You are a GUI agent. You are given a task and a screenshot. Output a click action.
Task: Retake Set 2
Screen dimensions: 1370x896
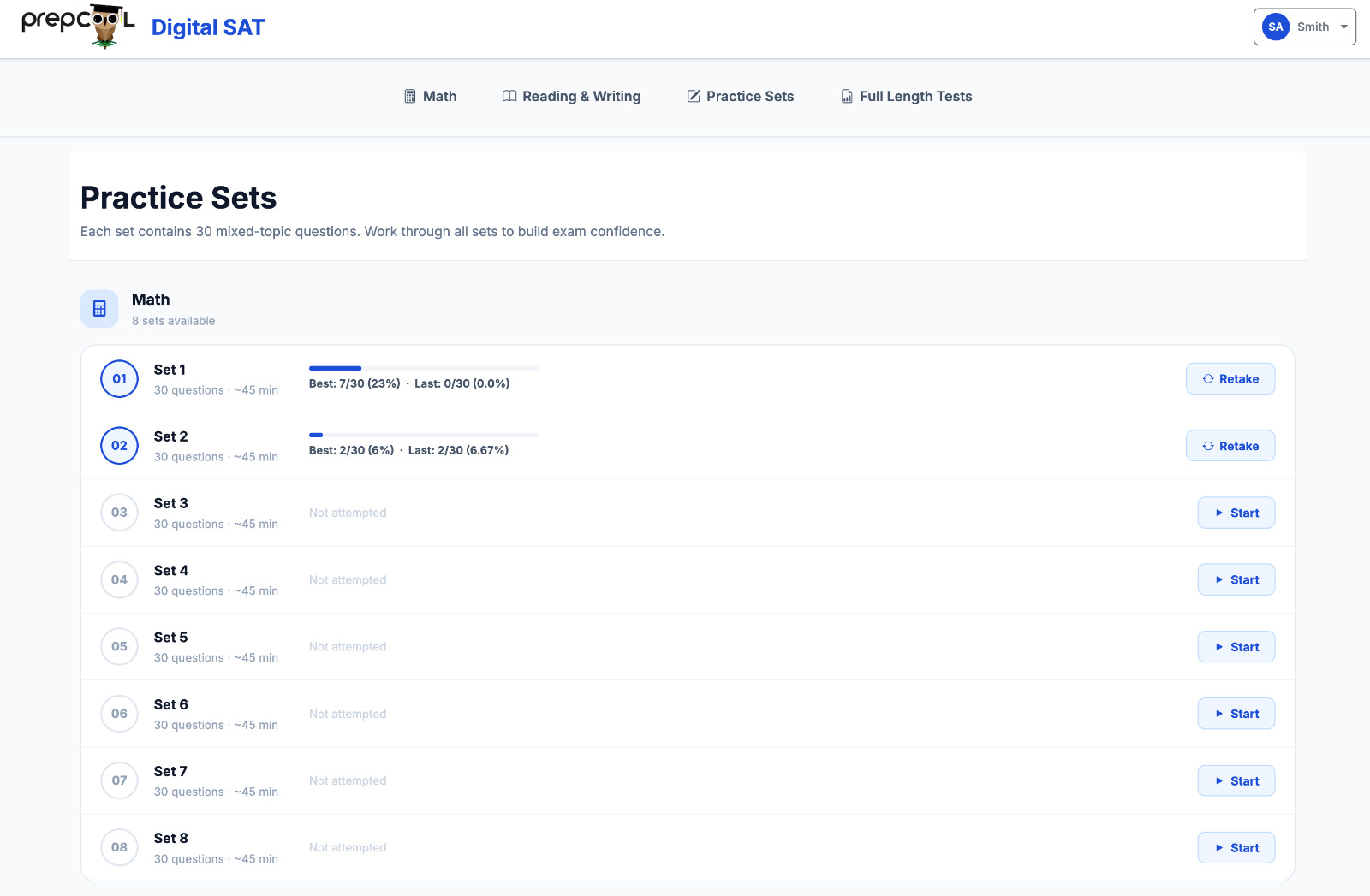tap(1230, 446)
